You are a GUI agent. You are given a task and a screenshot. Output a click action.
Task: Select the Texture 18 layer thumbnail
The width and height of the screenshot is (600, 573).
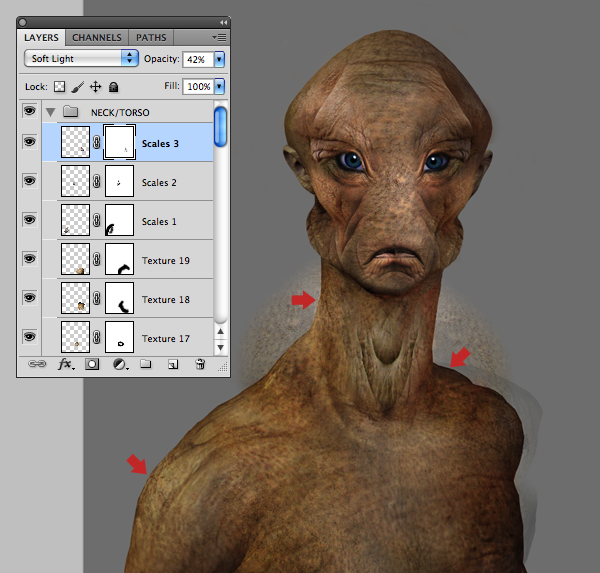(x=75, y=298)
